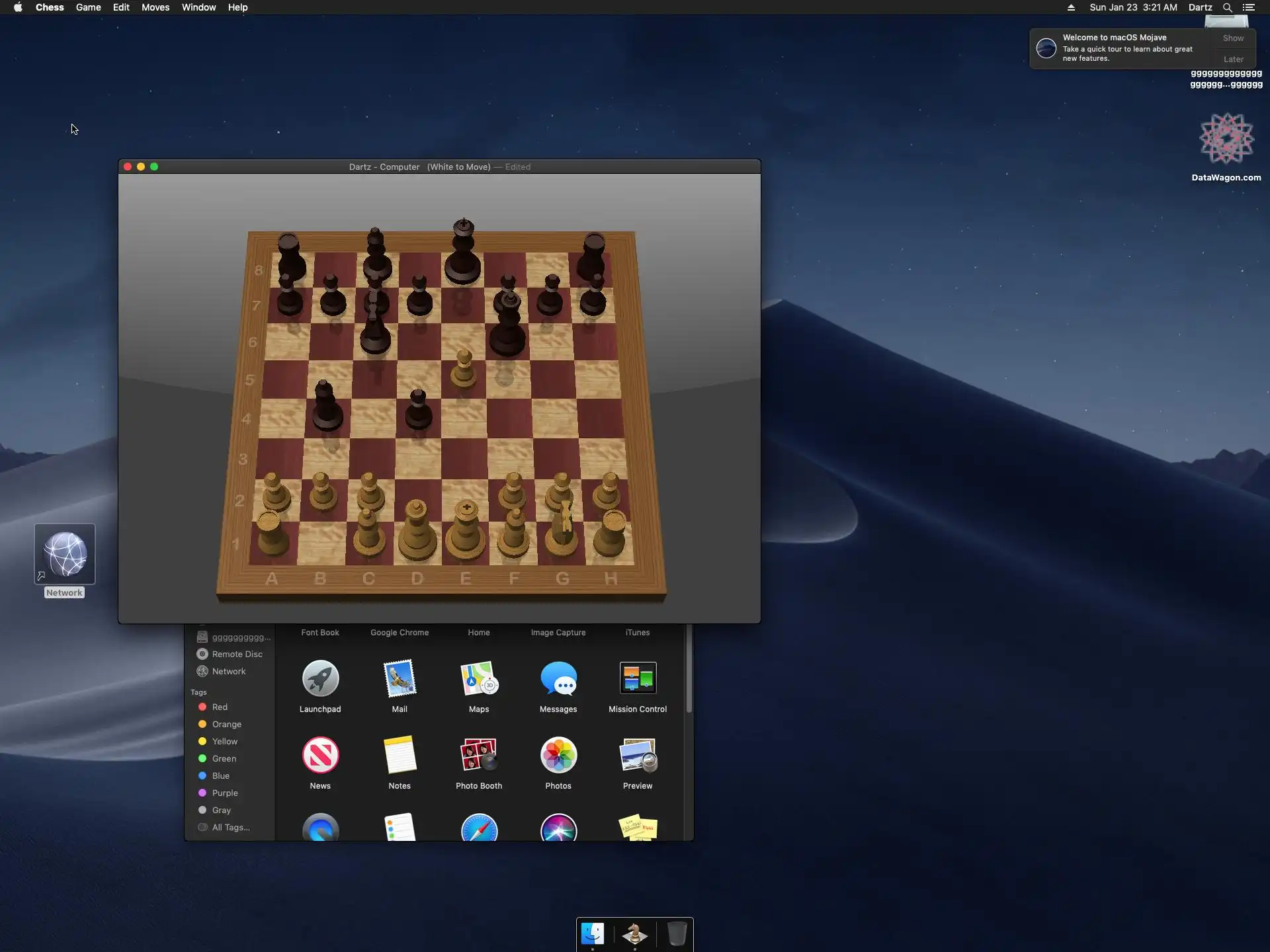Select the Network desktop shortcut icon
Viewport: 1270px width, 952px height.
point(65,555)
